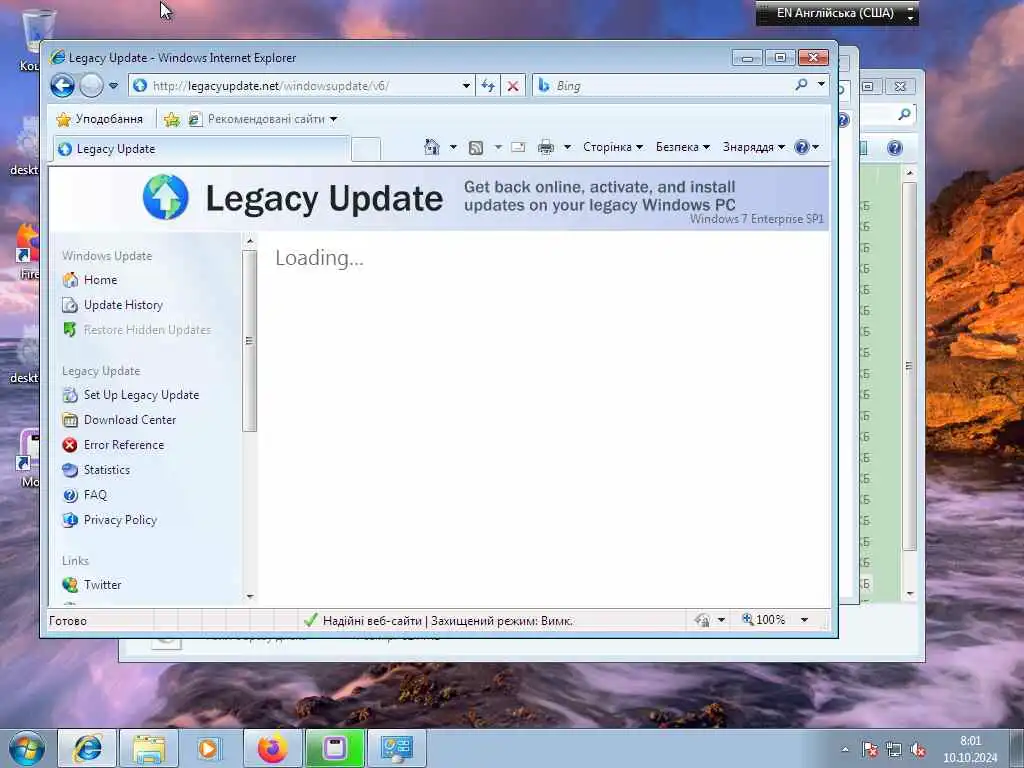
Task: Open the Privacy Policy link
Action: tap(120, 520)
